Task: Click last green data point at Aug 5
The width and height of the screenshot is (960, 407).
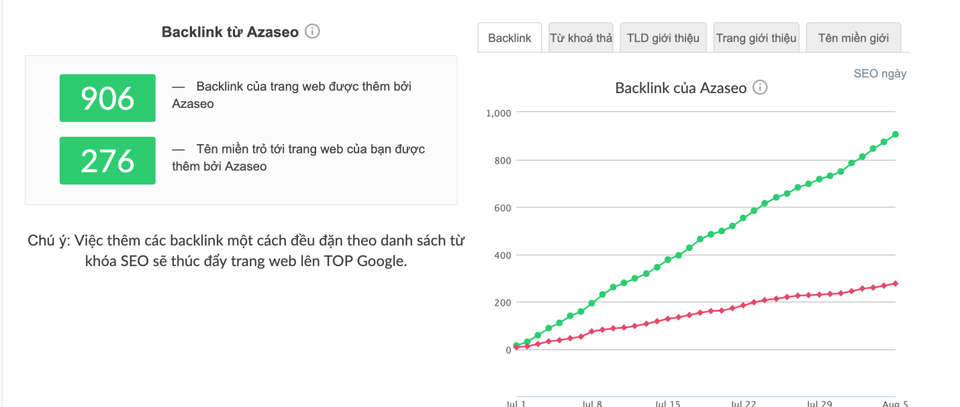Action: click(x=895, y=134)
